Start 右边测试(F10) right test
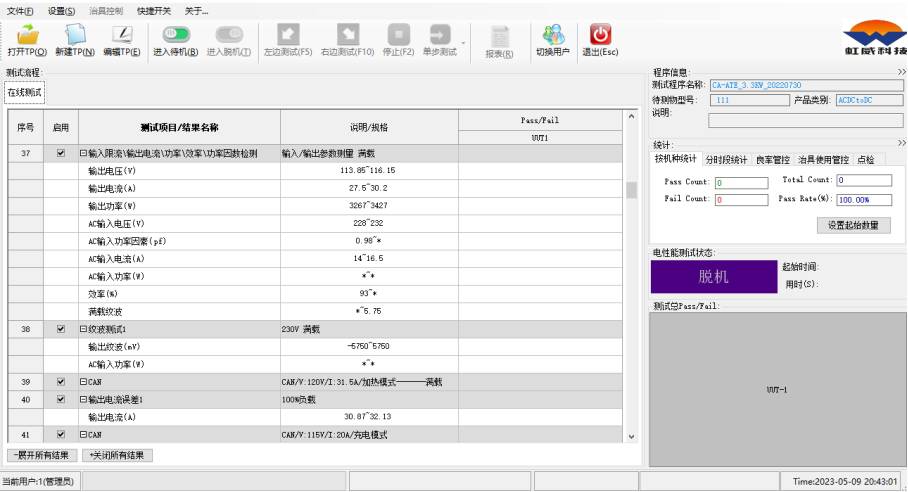 347,41
